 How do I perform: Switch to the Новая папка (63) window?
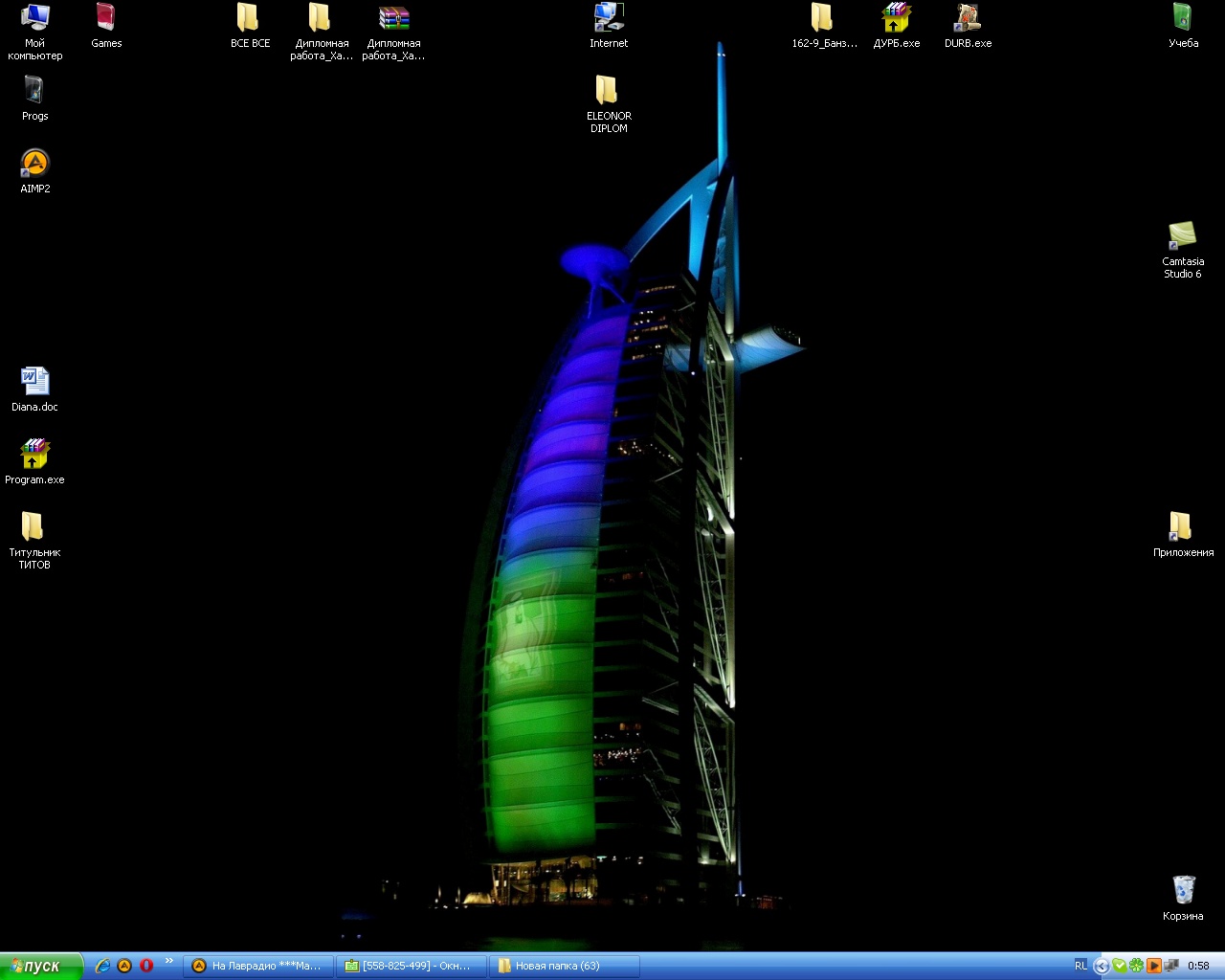[565, 966]
